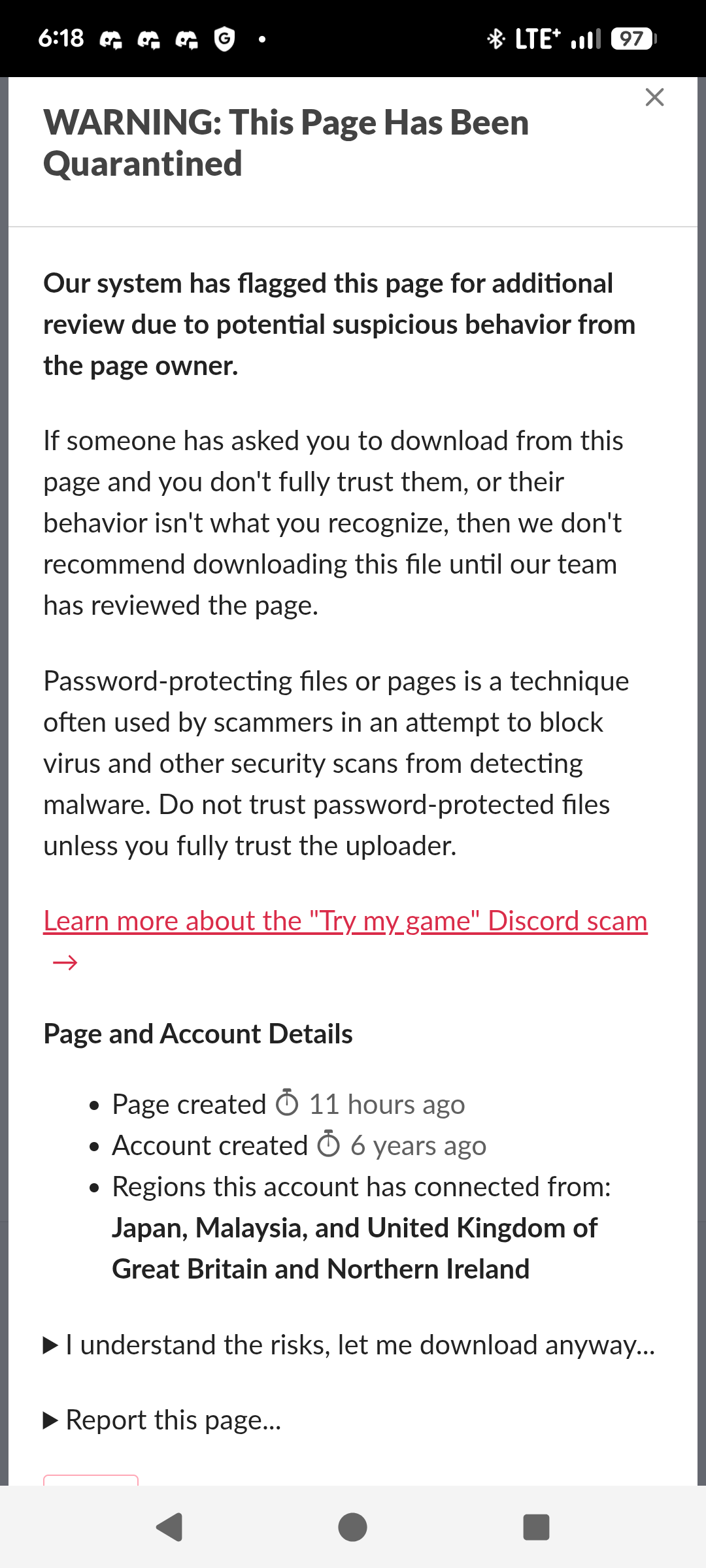Tap the first Discord notification icon

pos(110,40)
